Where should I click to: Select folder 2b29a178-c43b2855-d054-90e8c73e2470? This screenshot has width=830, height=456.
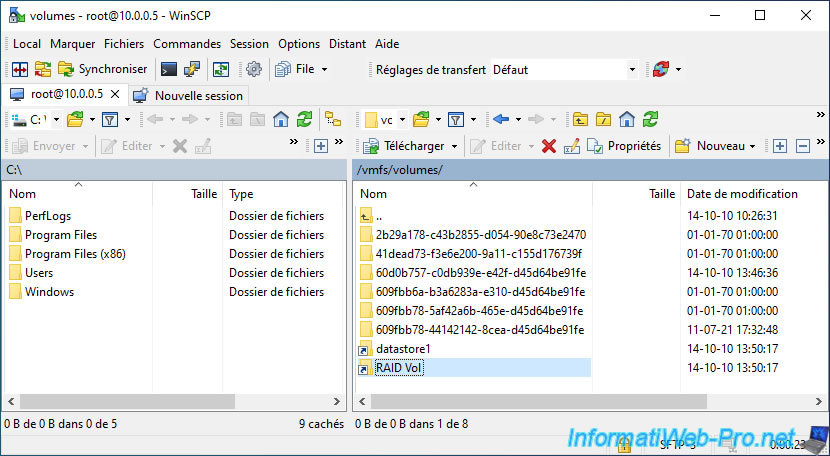(x=481, y=235)
